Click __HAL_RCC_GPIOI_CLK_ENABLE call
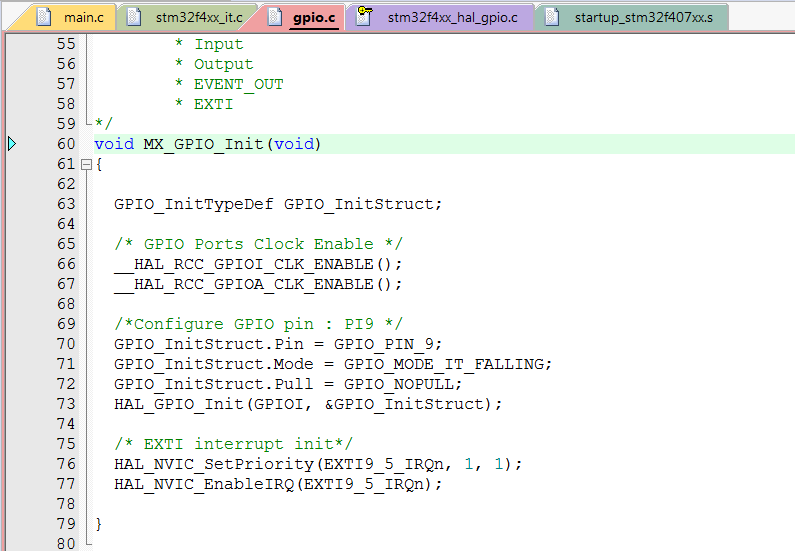The height and width of the screenshot is (551, 795). [x=258, y=265]
